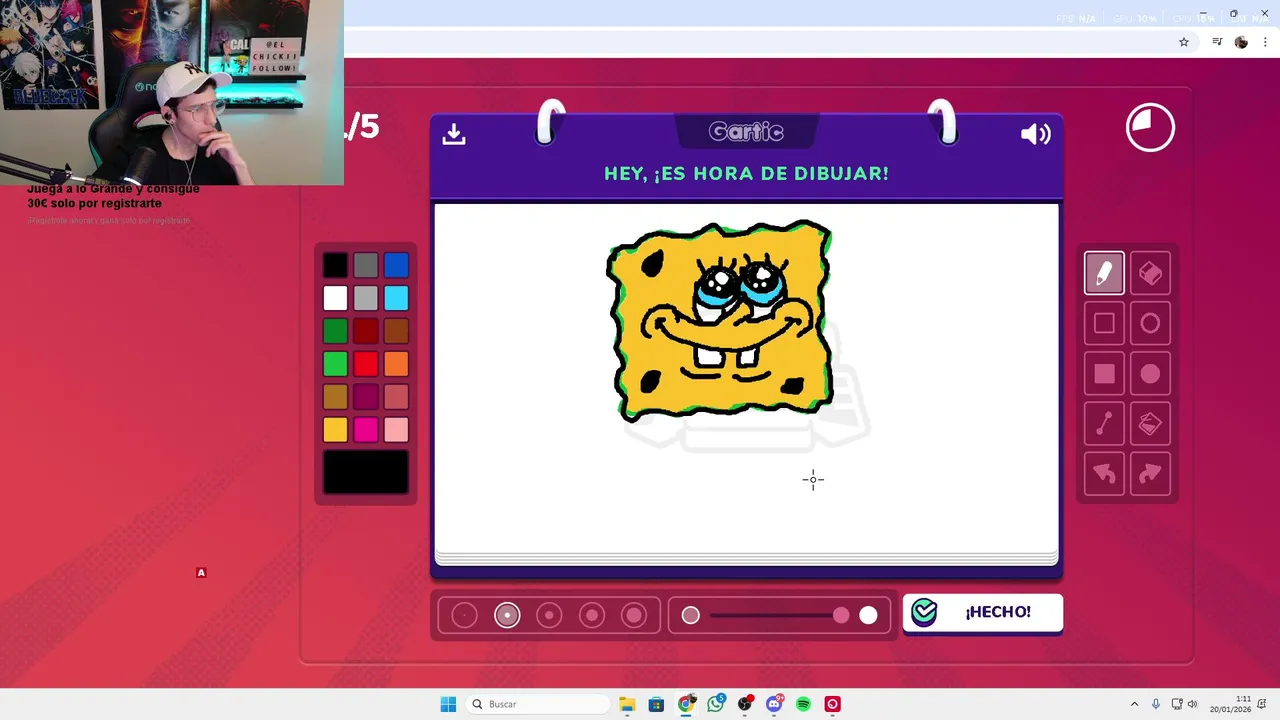The width and height of the screenshot is (1280, 720).
Task: Pick the bright green color swatch
Action: [x=335, y=364]
